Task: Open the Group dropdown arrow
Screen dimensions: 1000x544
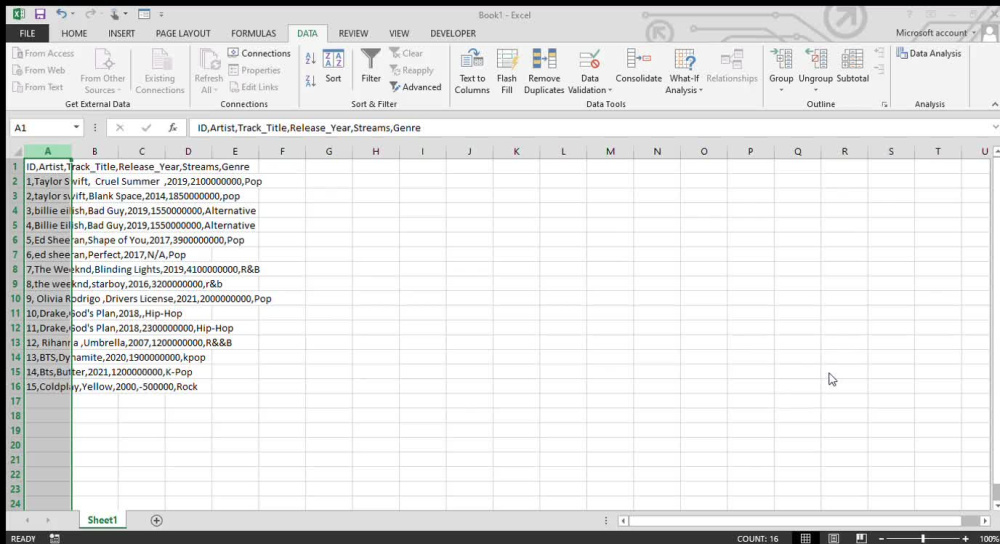Action: click(x=781, y=90)
